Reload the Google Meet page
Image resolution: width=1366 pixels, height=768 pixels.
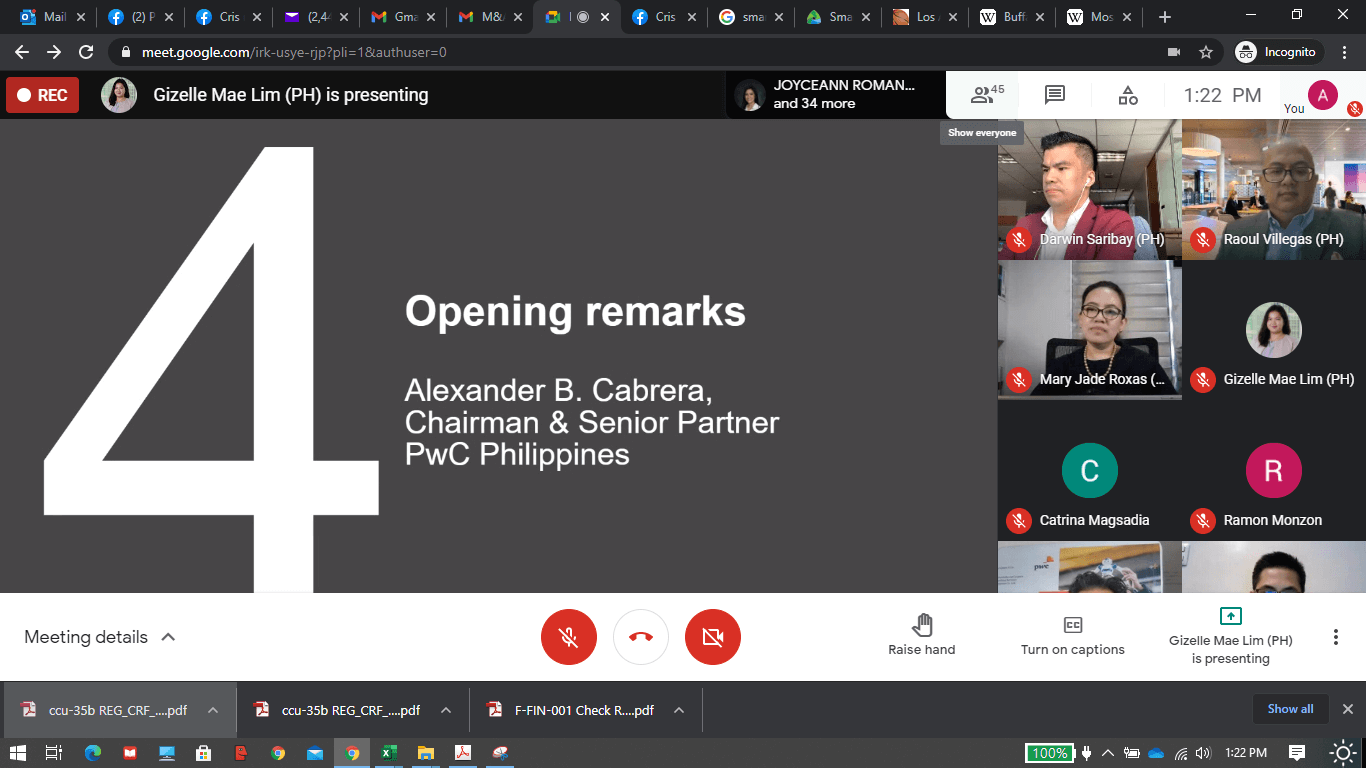(86, 52)
